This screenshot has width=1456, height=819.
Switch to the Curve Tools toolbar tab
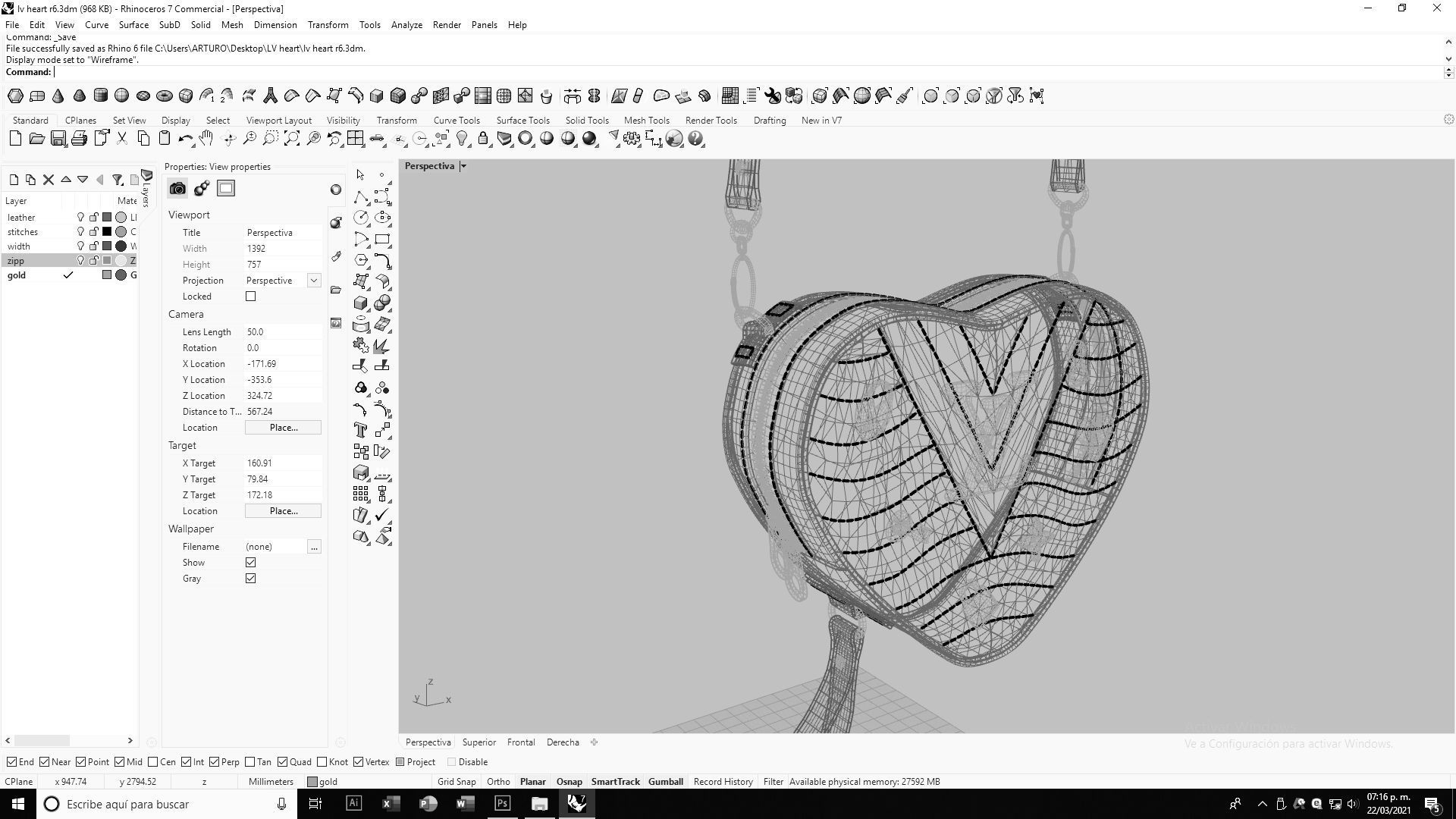(x=457, y=121)
